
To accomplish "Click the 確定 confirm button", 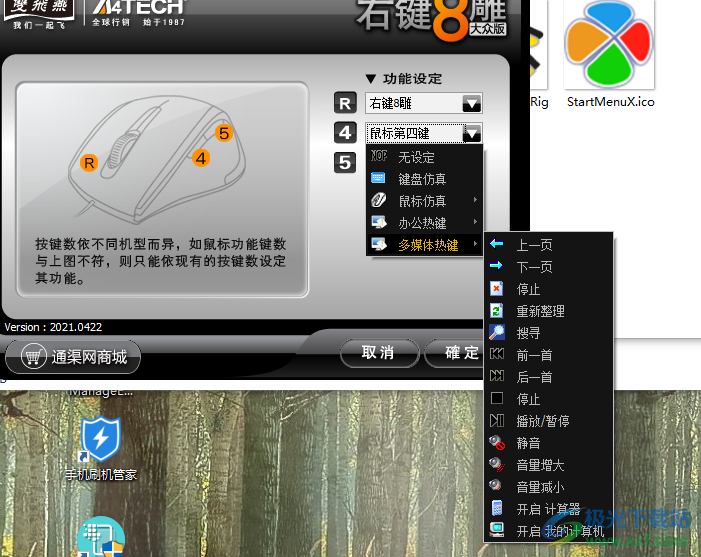I will tap(455, 353).
